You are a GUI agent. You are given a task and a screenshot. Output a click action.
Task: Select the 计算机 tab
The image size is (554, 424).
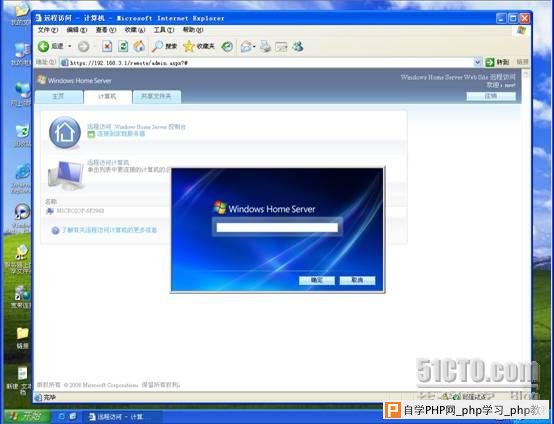[107, 97]
